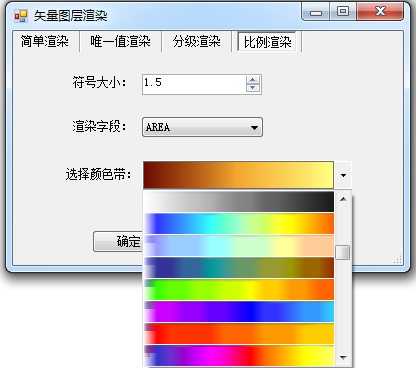
Task: Click the color list scrollbar thumb
Action: 343,252
